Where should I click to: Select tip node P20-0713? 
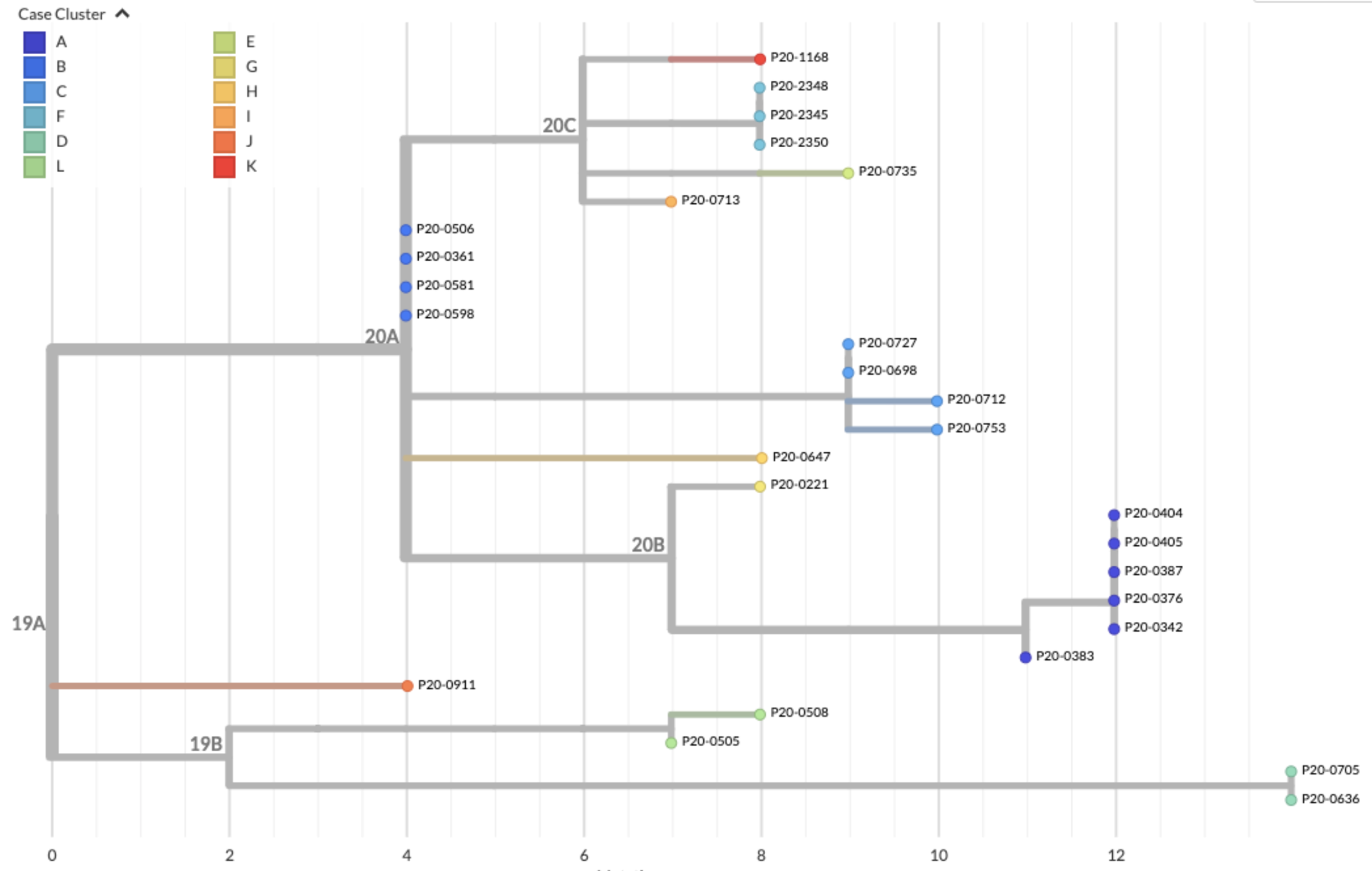(x=671, y=202)
